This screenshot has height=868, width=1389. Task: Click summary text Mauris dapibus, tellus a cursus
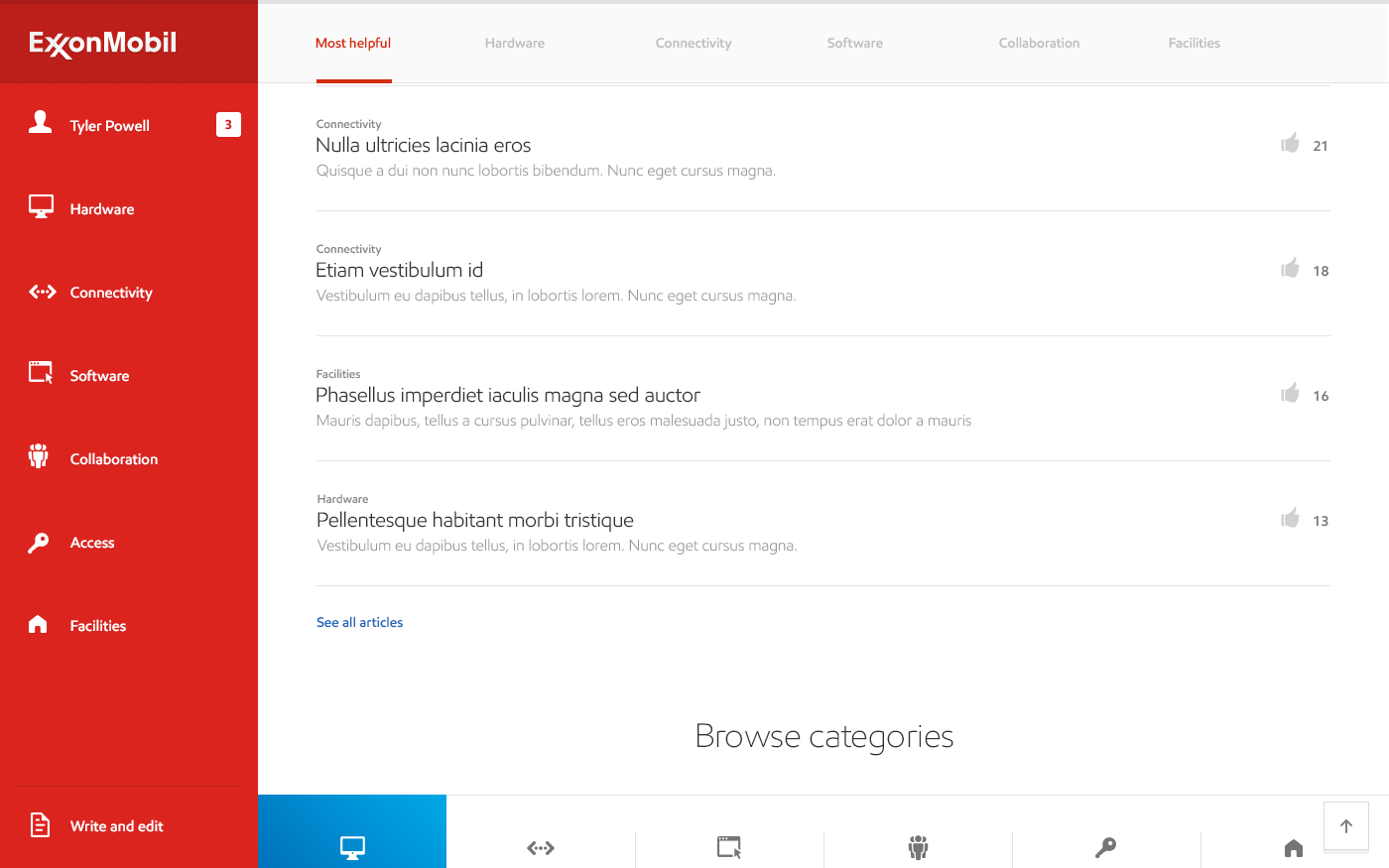click(x=644, y=421)
